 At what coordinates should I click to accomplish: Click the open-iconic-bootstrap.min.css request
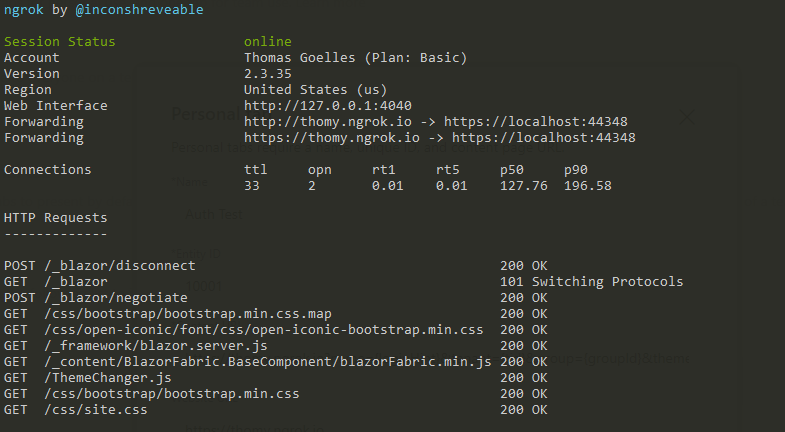click(x=276, y=329)
